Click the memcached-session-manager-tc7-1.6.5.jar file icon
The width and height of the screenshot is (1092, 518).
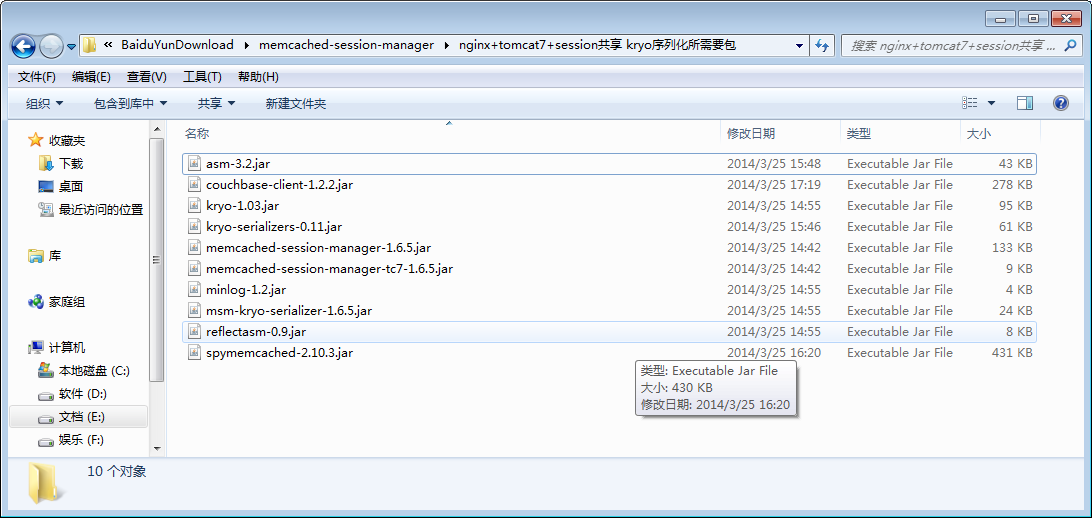[x=194, y=269]
